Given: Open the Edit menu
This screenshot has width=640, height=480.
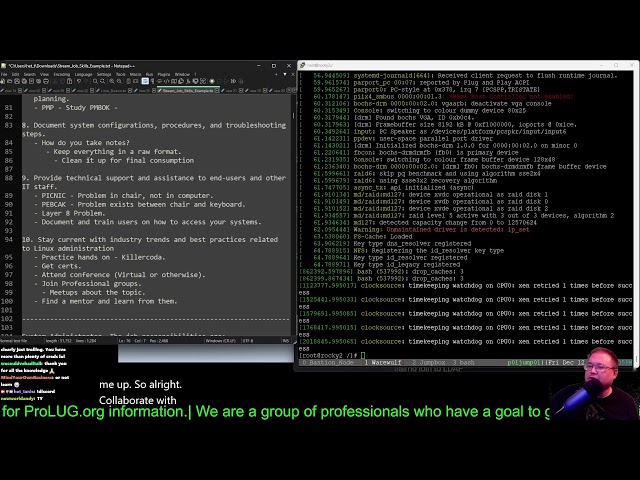Looking at the screenshot, I should tap(16, 74).
